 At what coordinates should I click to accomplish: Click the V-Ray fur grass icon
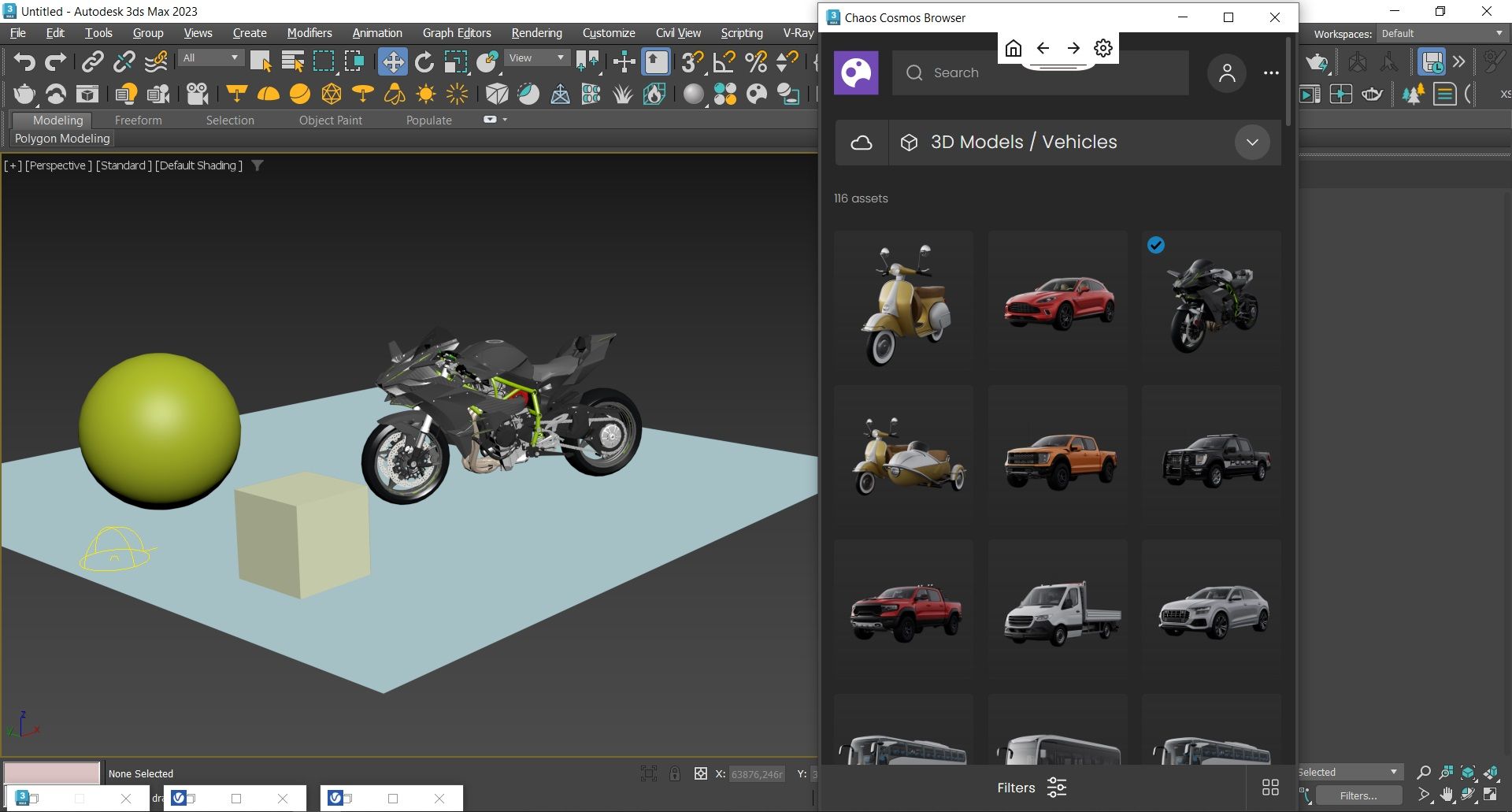[623, 95]
